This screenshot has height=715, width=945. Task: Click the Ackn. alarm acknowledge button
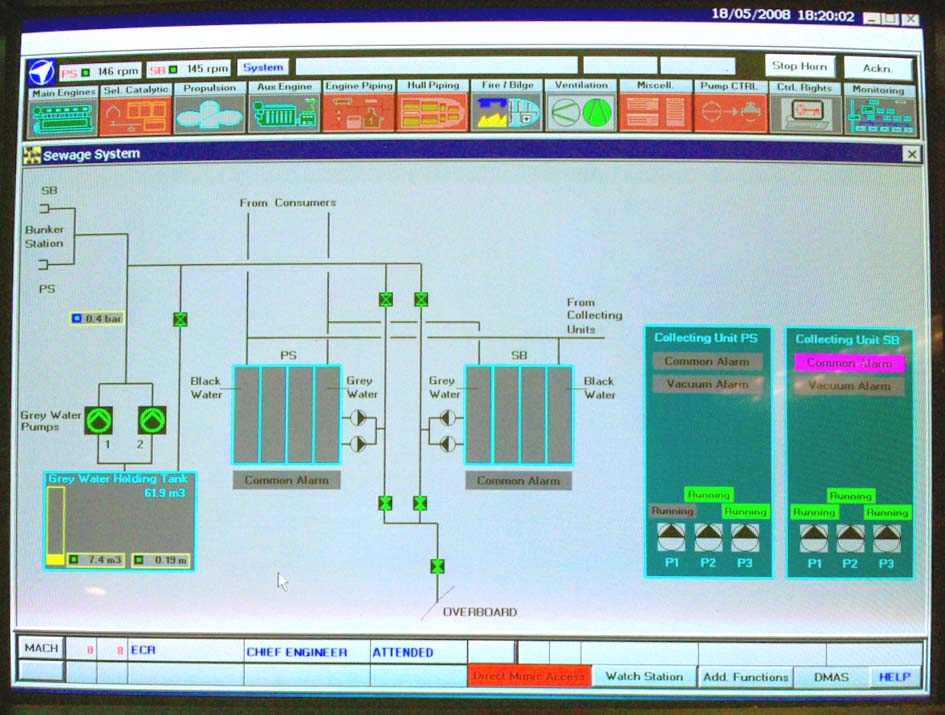(x=877, y=66)
